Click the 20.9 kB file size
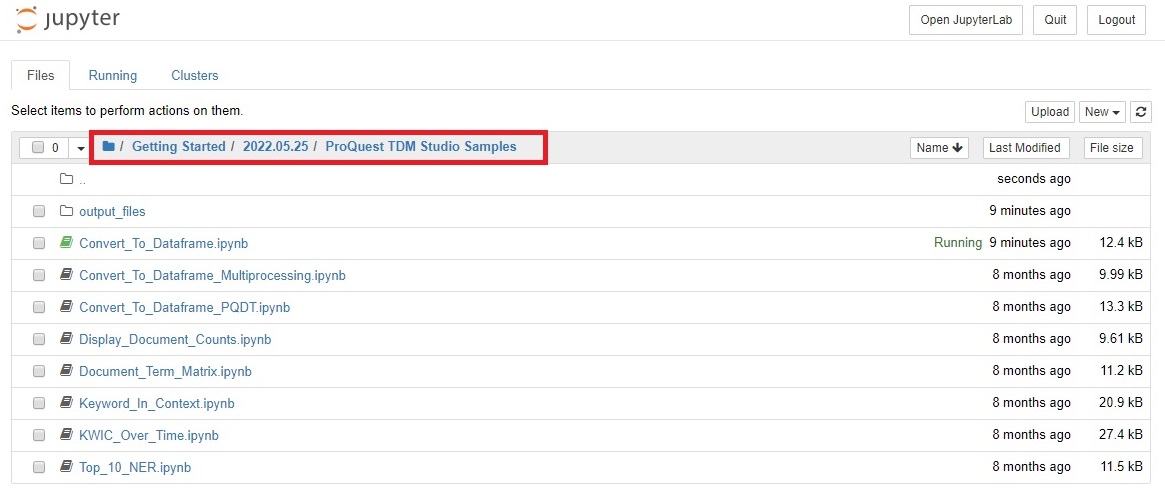 pyautogui.click(x=1121, y=403)
